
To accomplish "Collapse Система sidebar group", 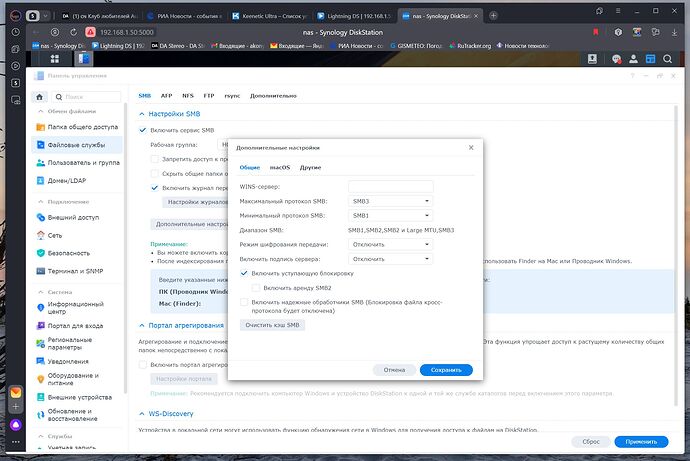I will (40, 292).
